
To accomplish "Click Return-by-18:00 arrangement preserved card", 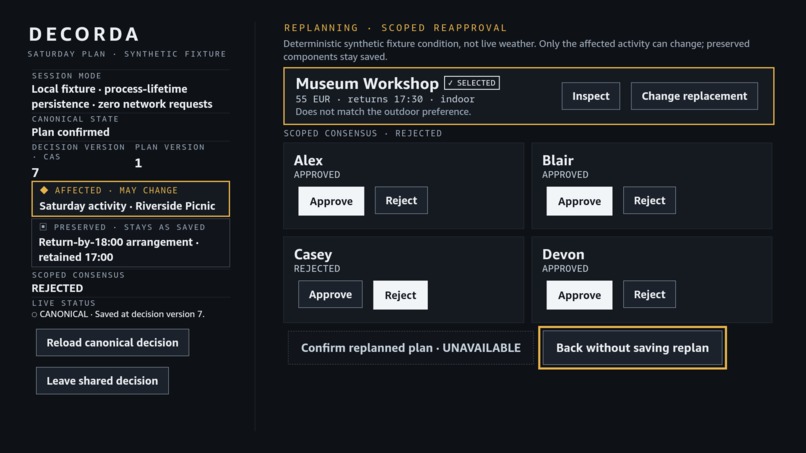I will click(131, 243).
